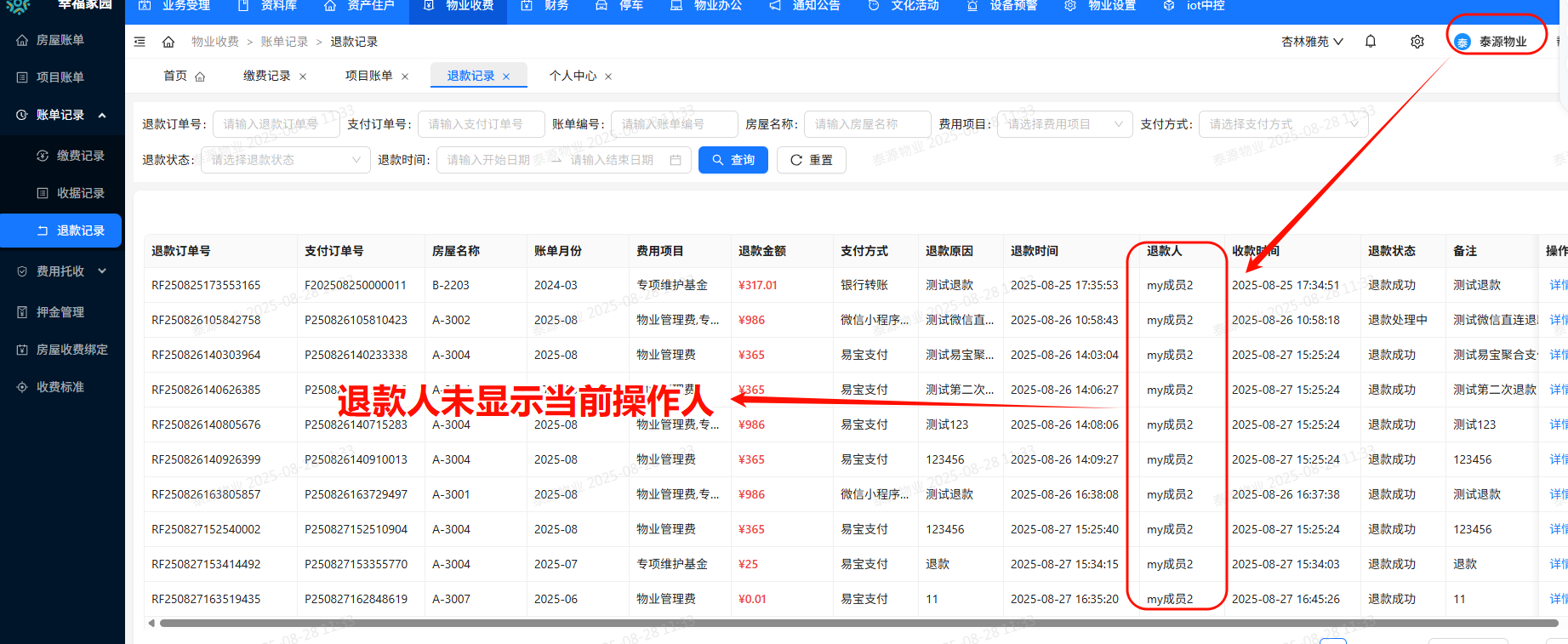Click the 退款订单号 input field
Viewport: 1568px width, 644px height.
click(277, 124)
